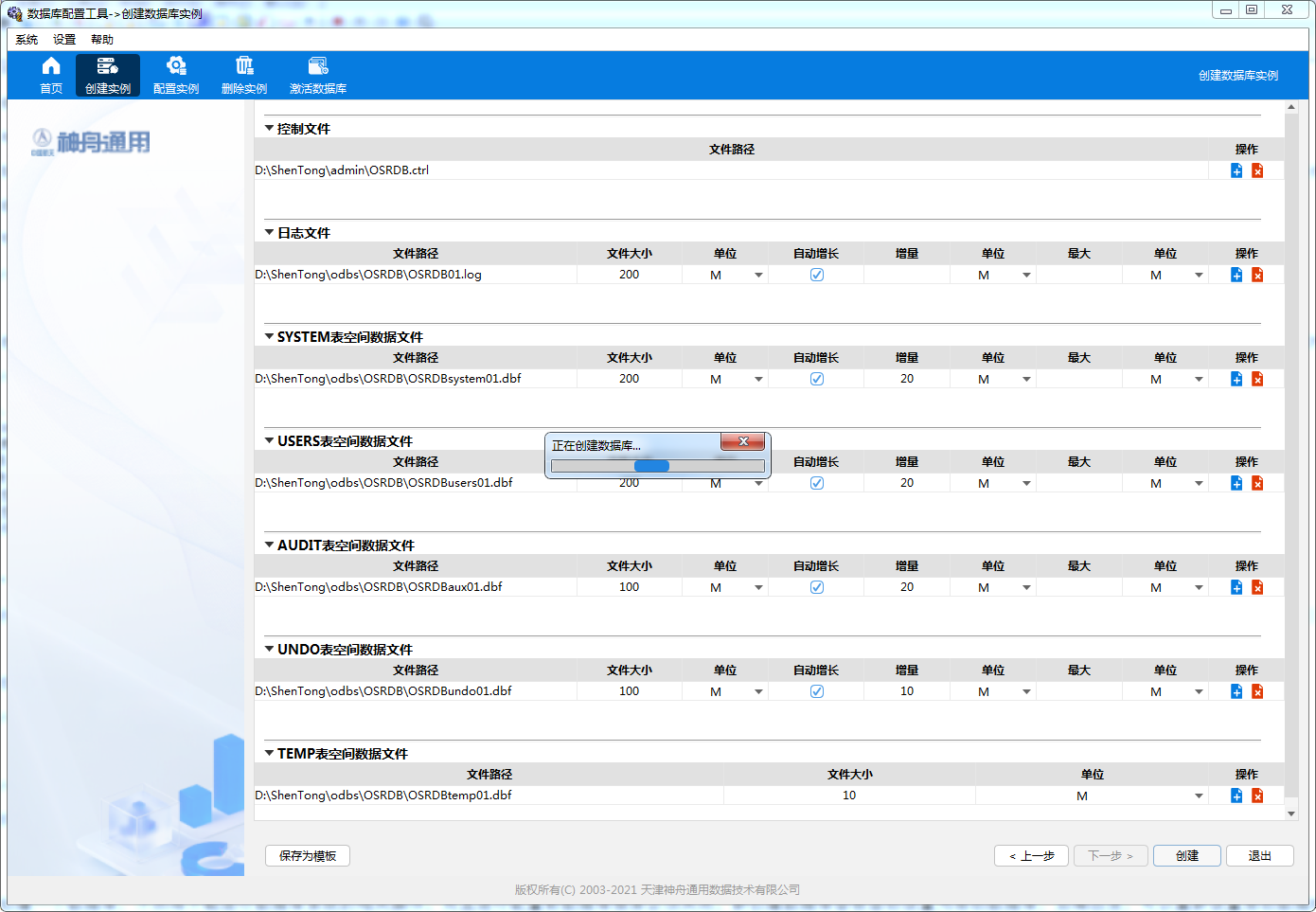
Task: Toggle 自动增长 checkbox for OSRDBundo01.dbf
Action: click(x=816, y=691)
